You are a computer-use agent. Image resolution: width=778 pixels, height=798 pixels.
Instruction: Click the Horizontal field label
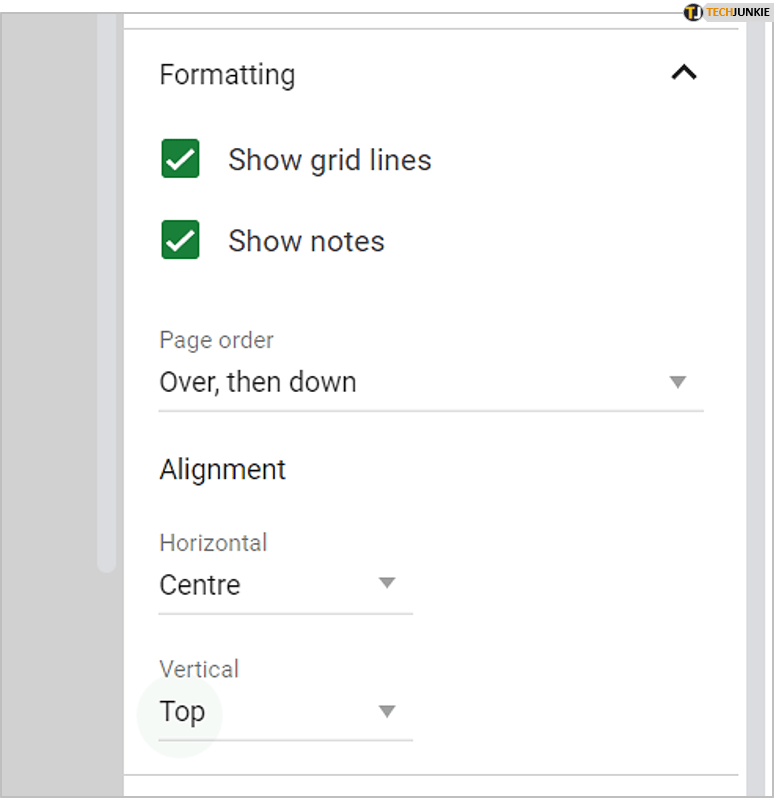pos(213,543)
